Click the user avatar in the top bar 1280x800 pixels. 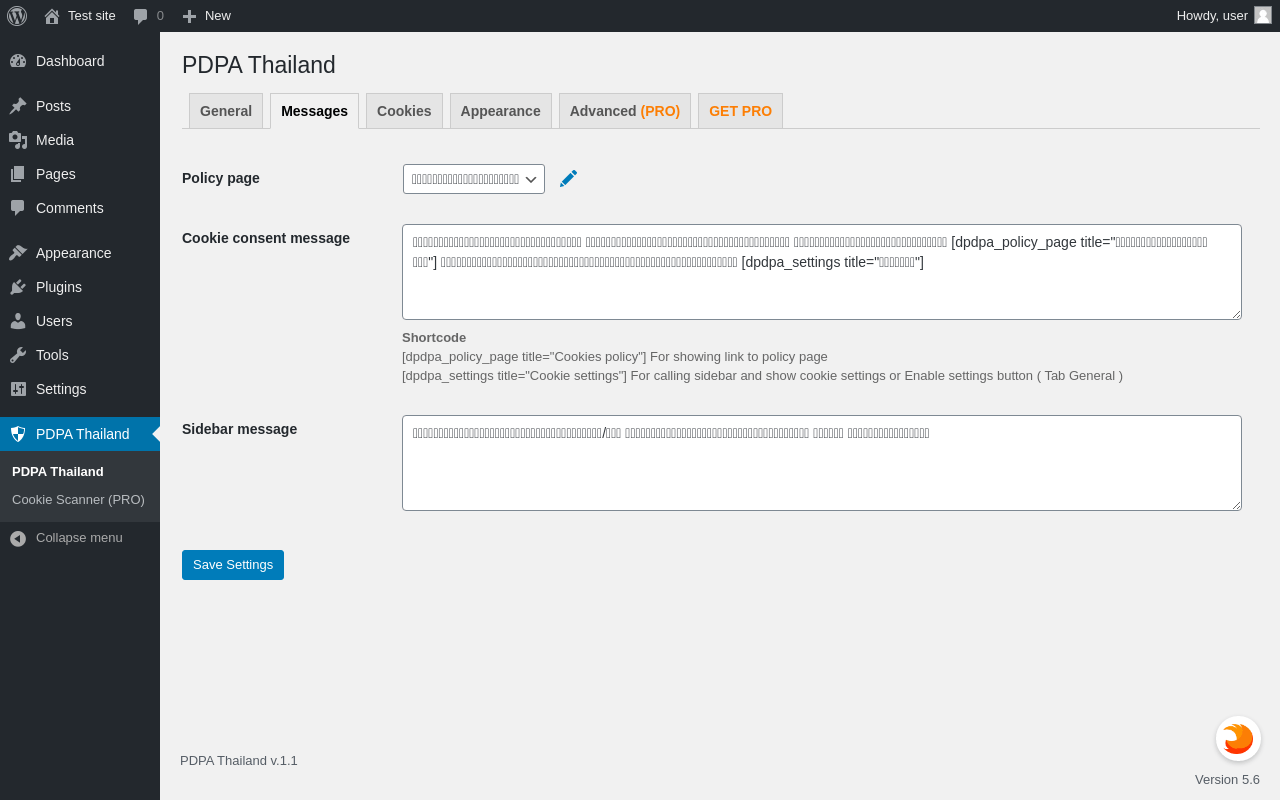pos(1263,15)
